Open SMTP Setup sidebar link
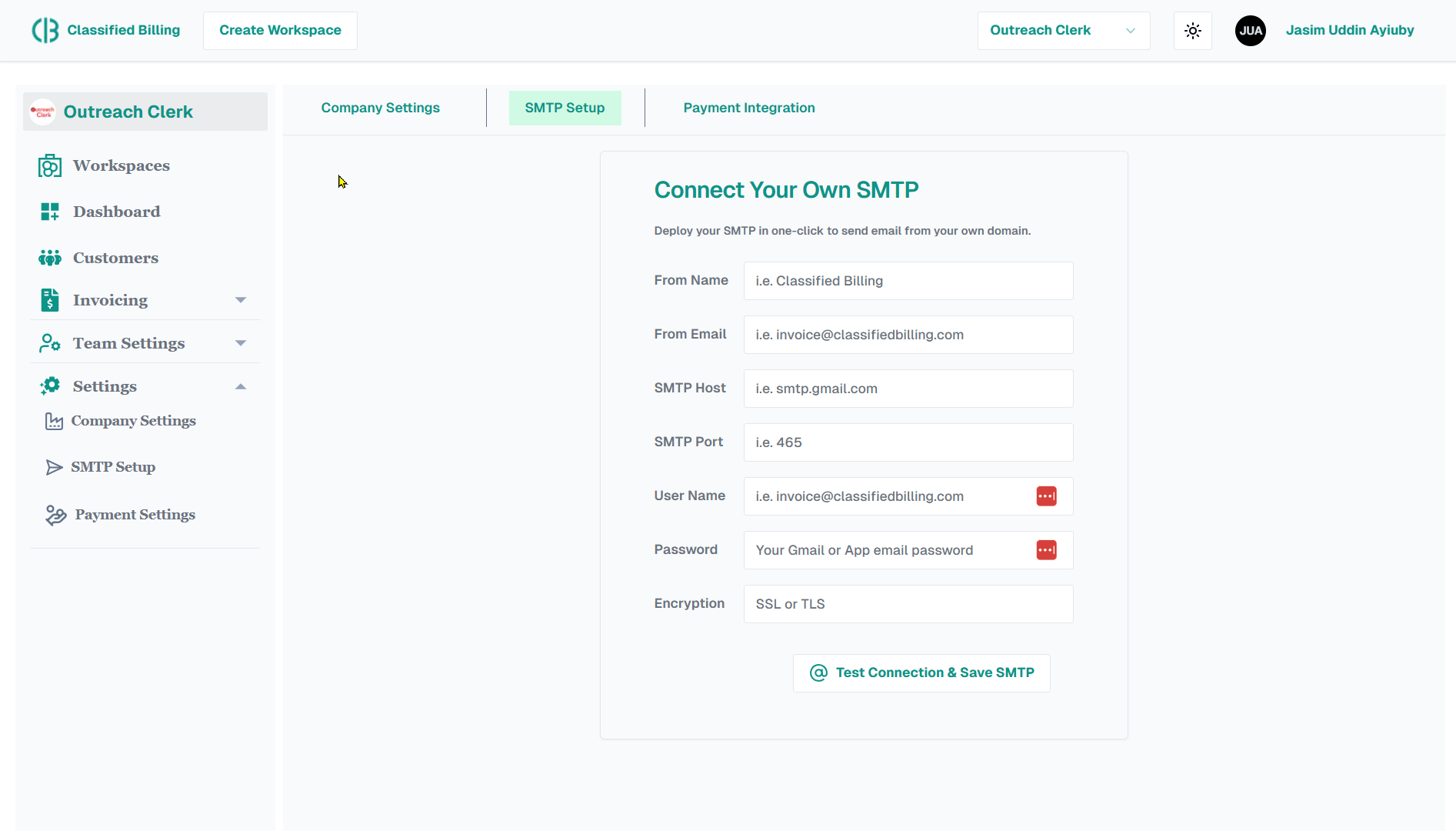1456x831 pixels. (x=113, y=467)
